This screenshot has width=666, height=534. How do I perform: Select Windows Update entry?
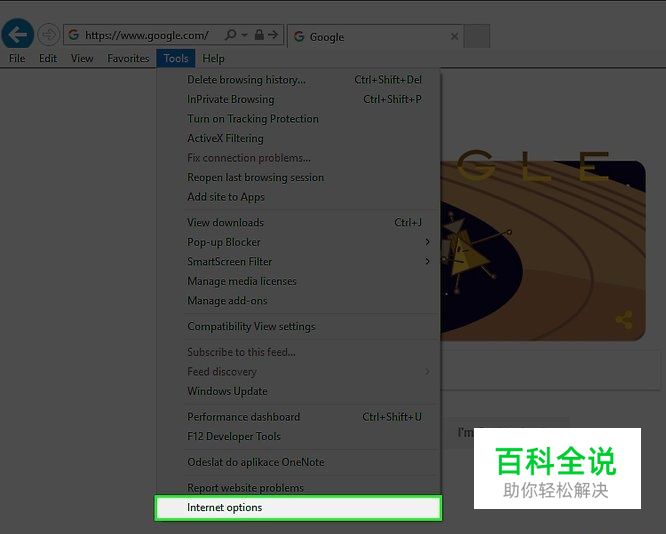(x=299, y=391)
